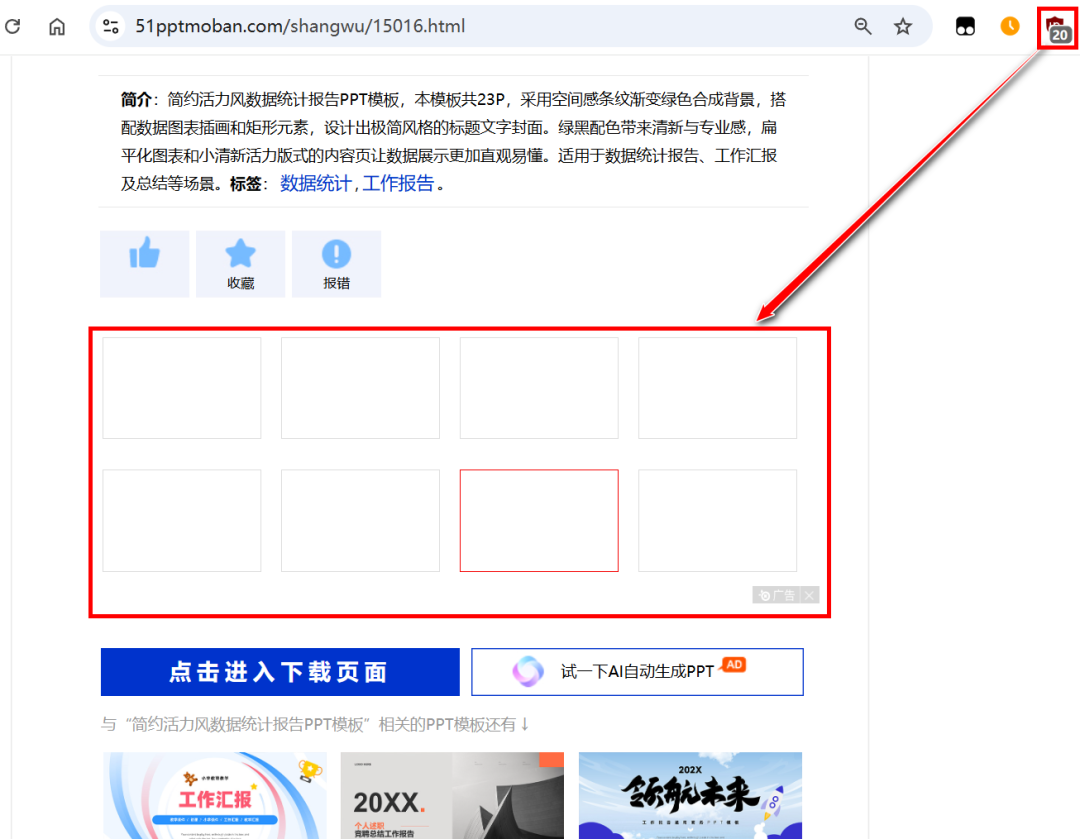1080x839 pixels.
Task: Select the red-bordered preview thumbnail
Action: tap(539, 520)
